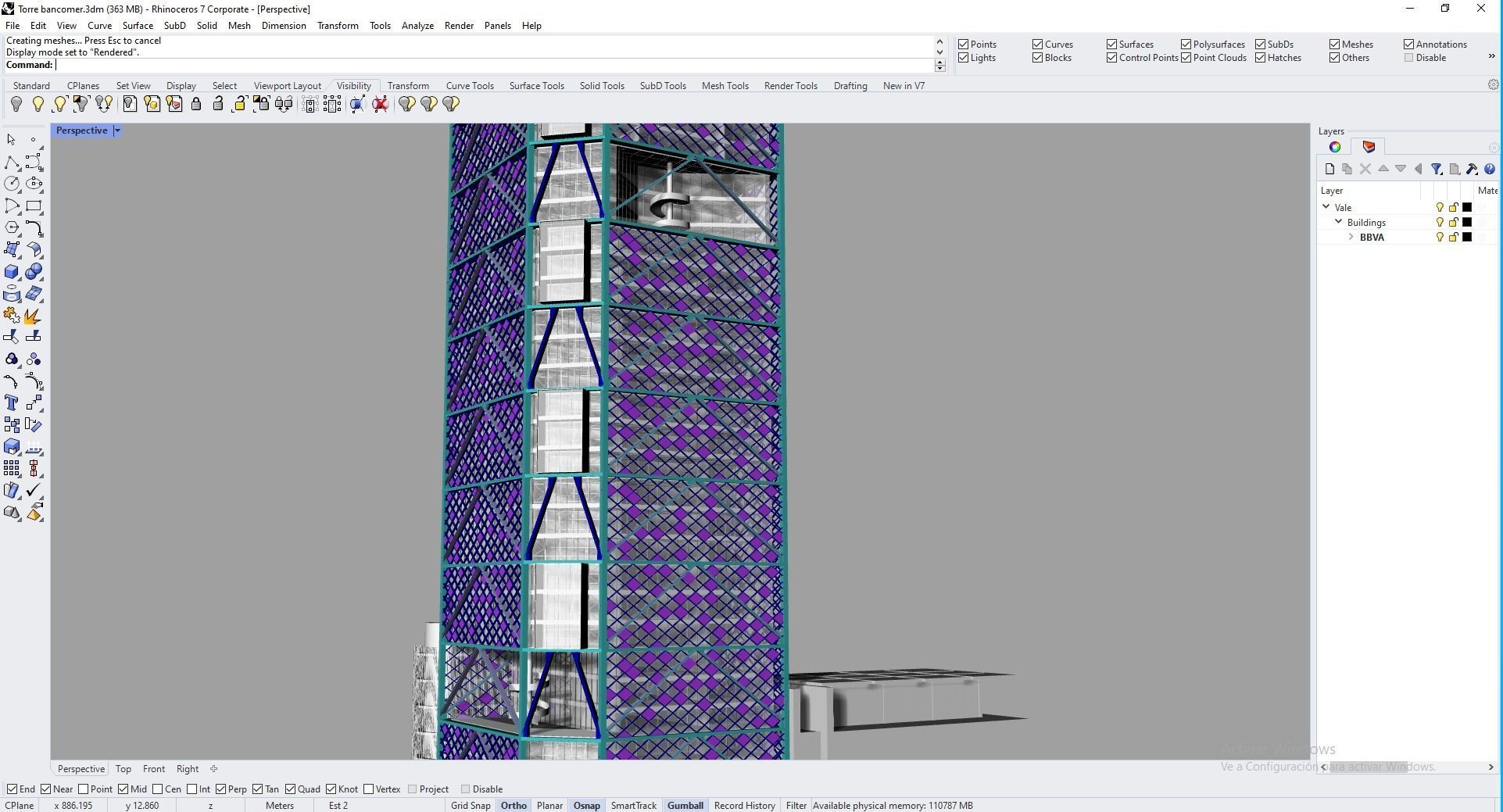Click the Swap Hidden and Visible lightbulbs icon
1503x812 pixels.
(x=103, y=104)
